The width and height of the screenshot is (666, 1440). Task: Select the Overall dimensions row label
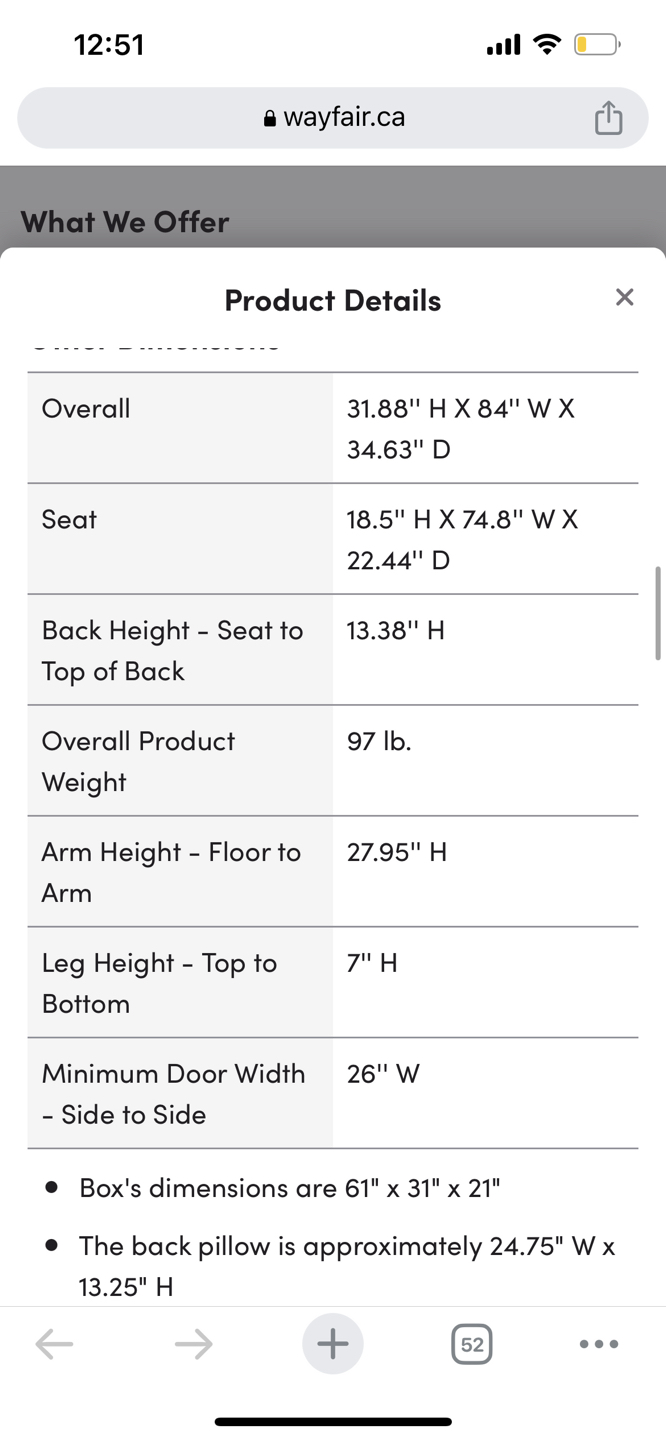point(86,408)
